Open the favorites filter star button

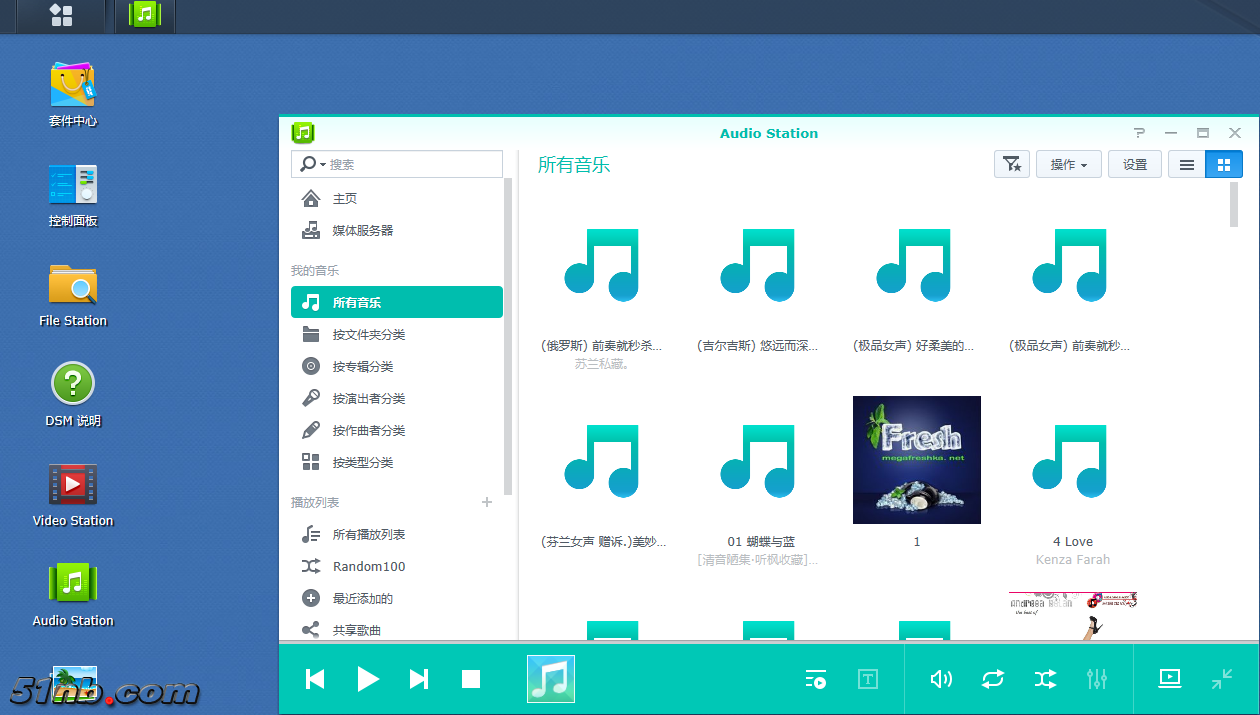[x=1012, y=165]
